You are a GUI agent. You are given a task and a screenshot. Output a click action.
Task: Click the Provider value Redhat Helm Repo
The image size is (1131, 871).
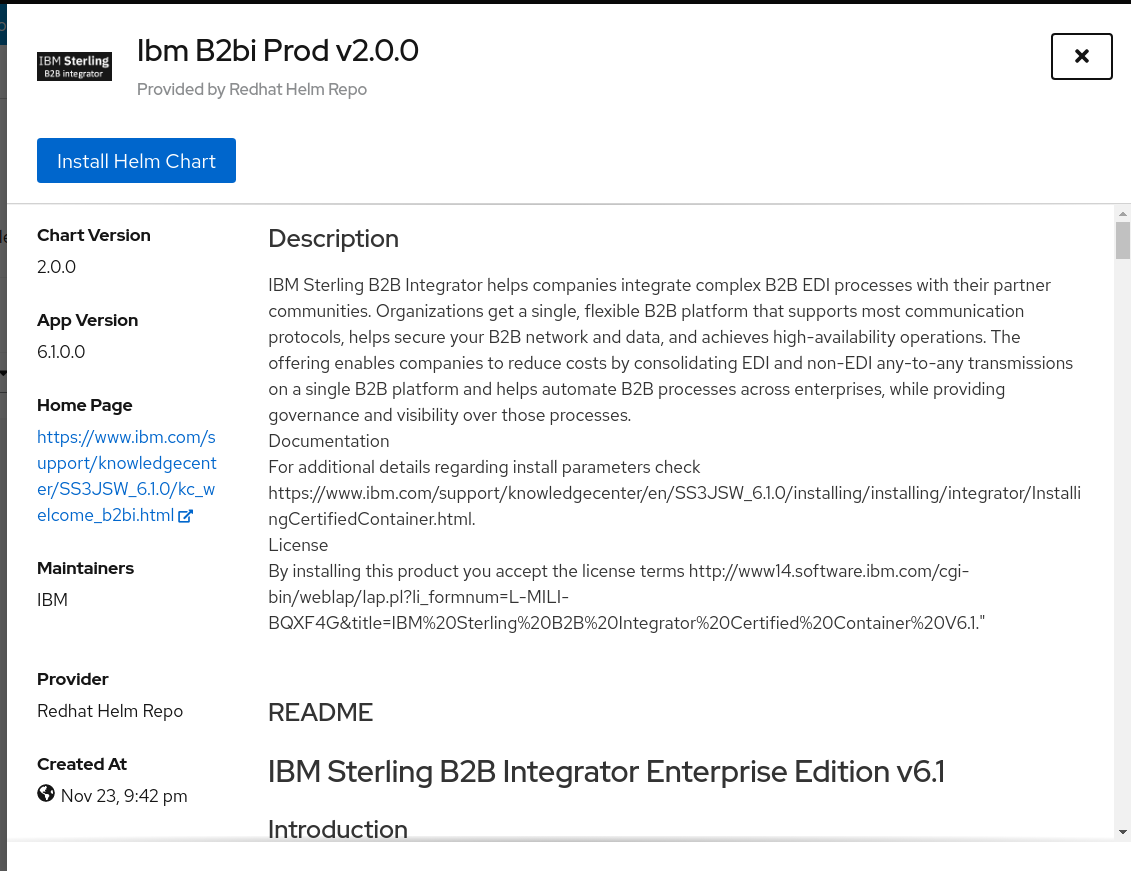click(x=110, y=711)
